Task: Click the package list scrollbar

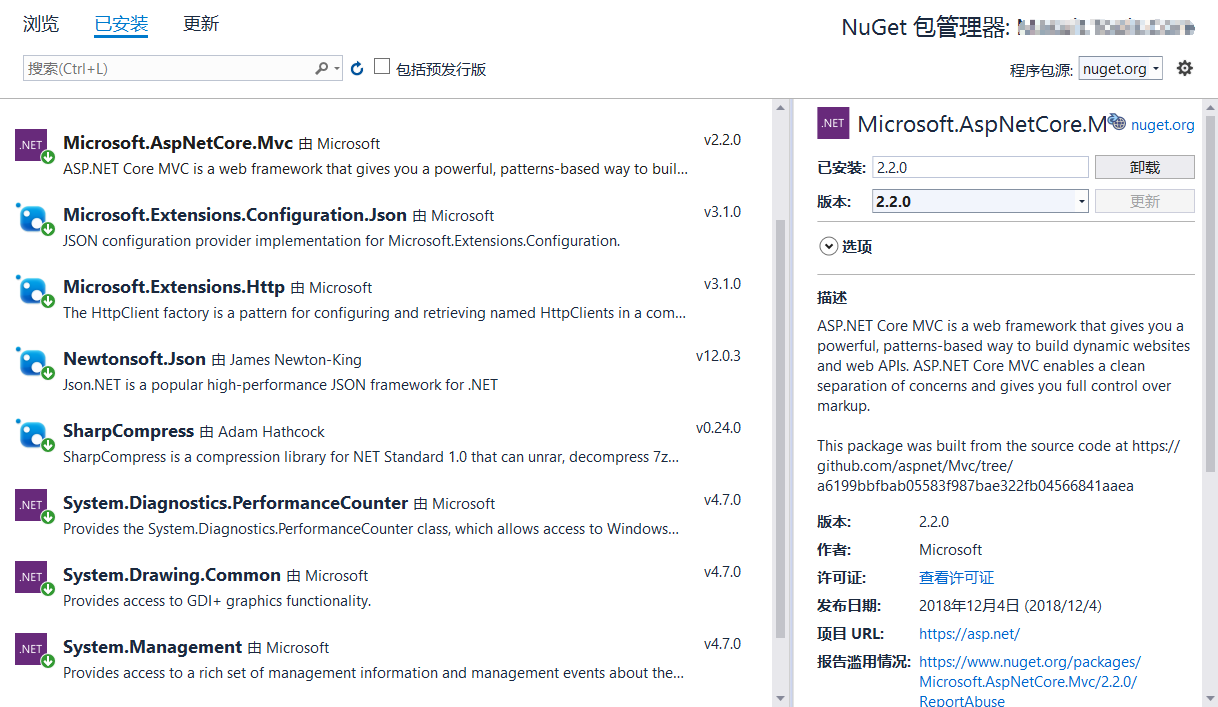Action: [782, 400]
